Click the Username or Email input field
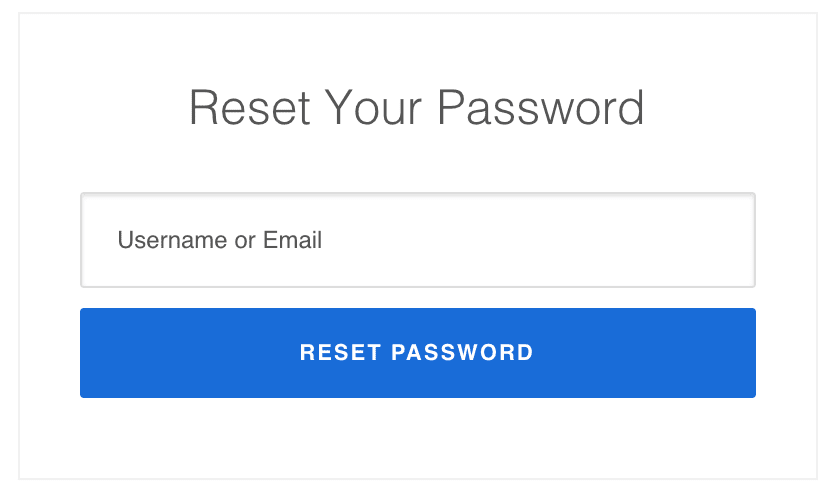830x496 pixels. [417, 240]
